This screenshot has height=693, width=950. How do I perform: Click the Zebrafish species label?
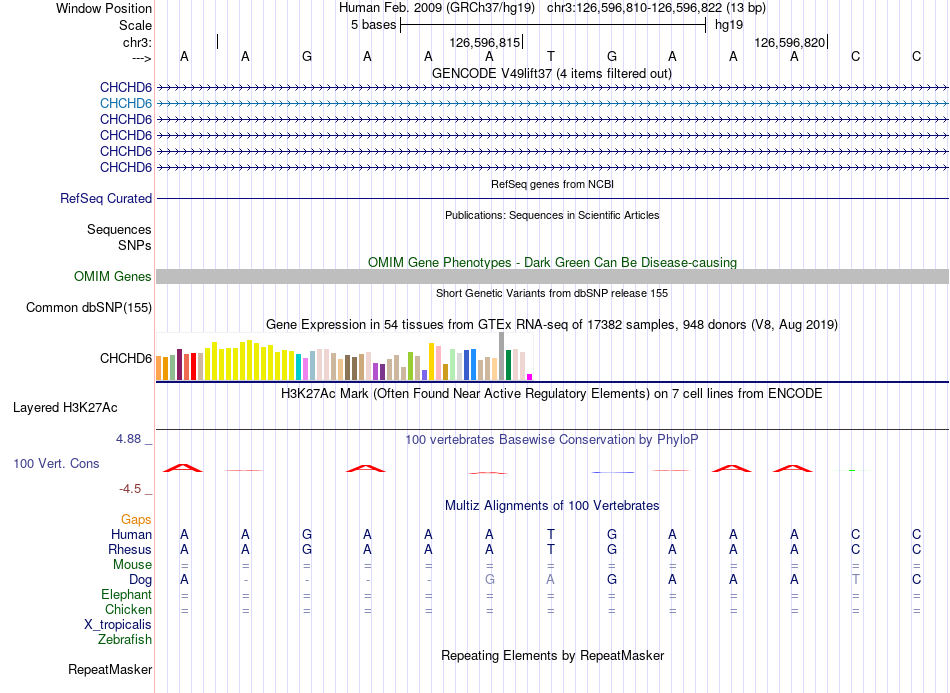tap(125, 640)
